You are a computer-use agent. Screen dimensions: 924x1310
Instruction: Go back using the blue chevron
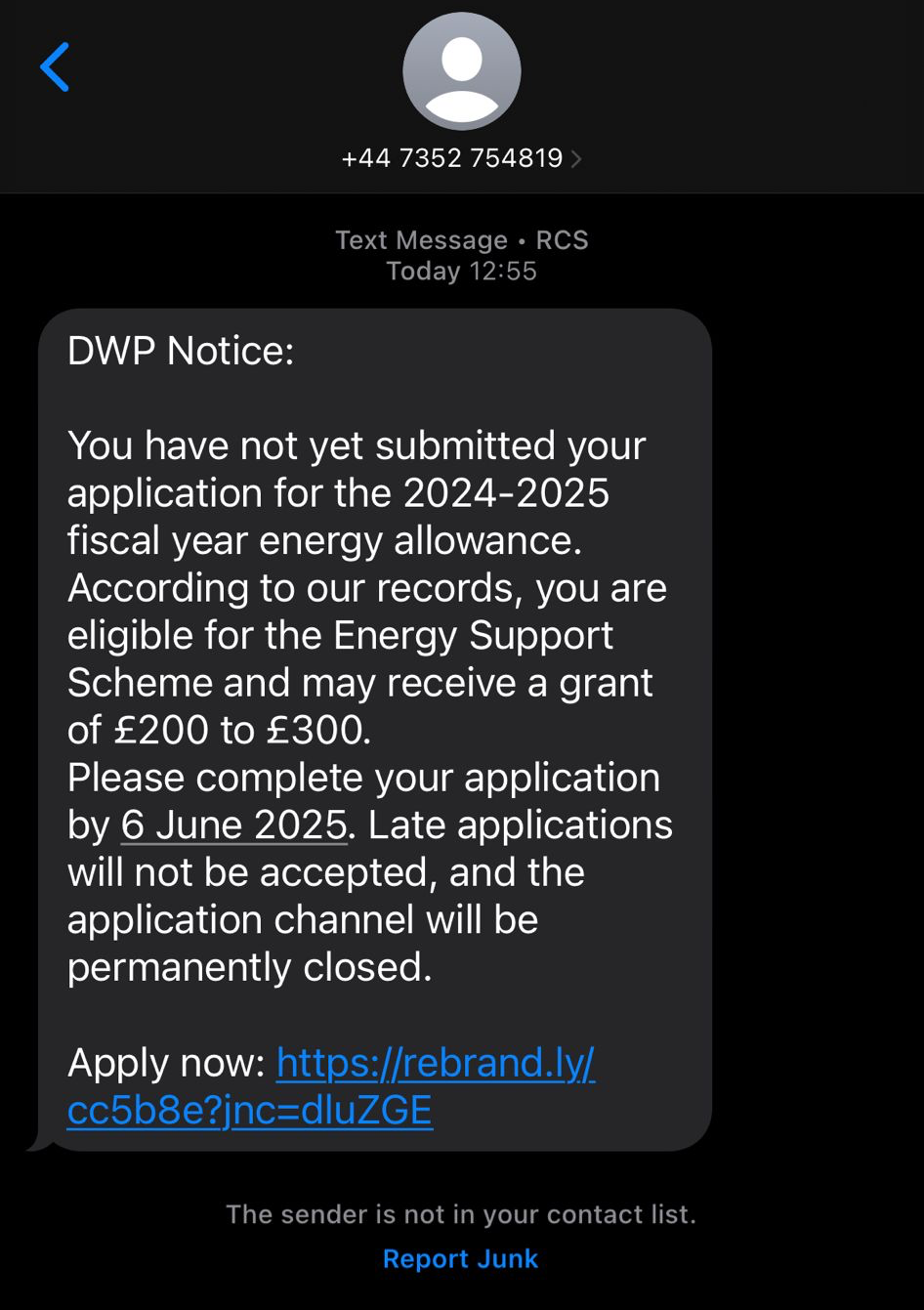pos(55,66)
